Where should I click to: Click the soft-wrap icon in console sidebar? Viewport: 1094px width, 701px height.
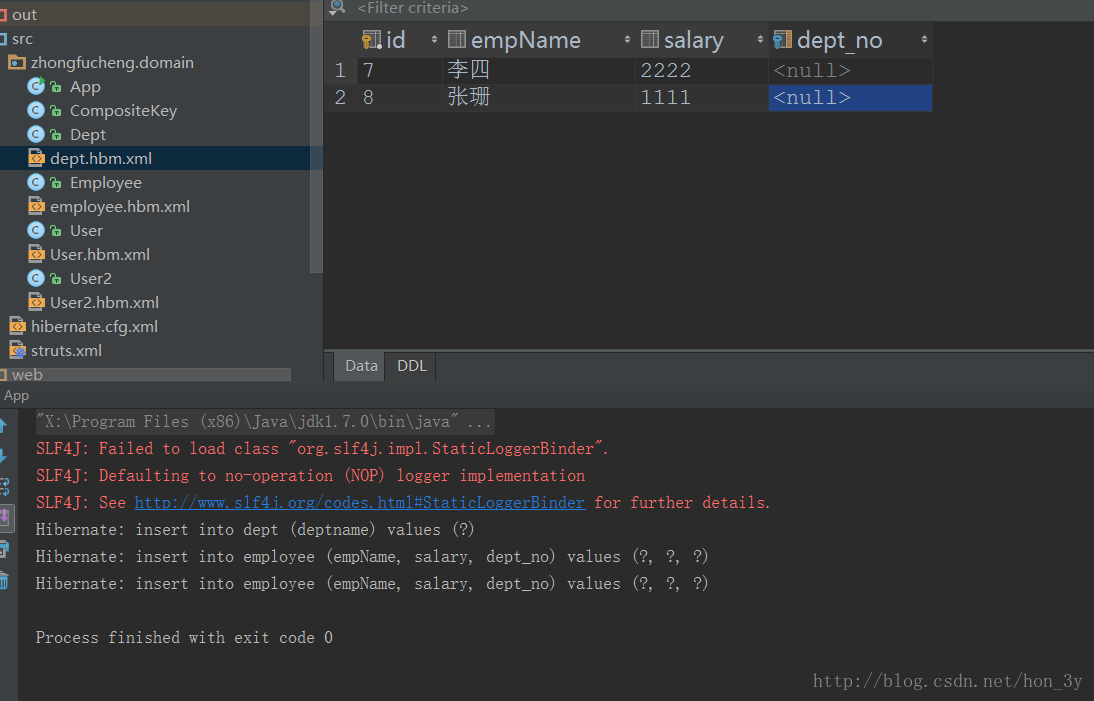click(4, 487)
